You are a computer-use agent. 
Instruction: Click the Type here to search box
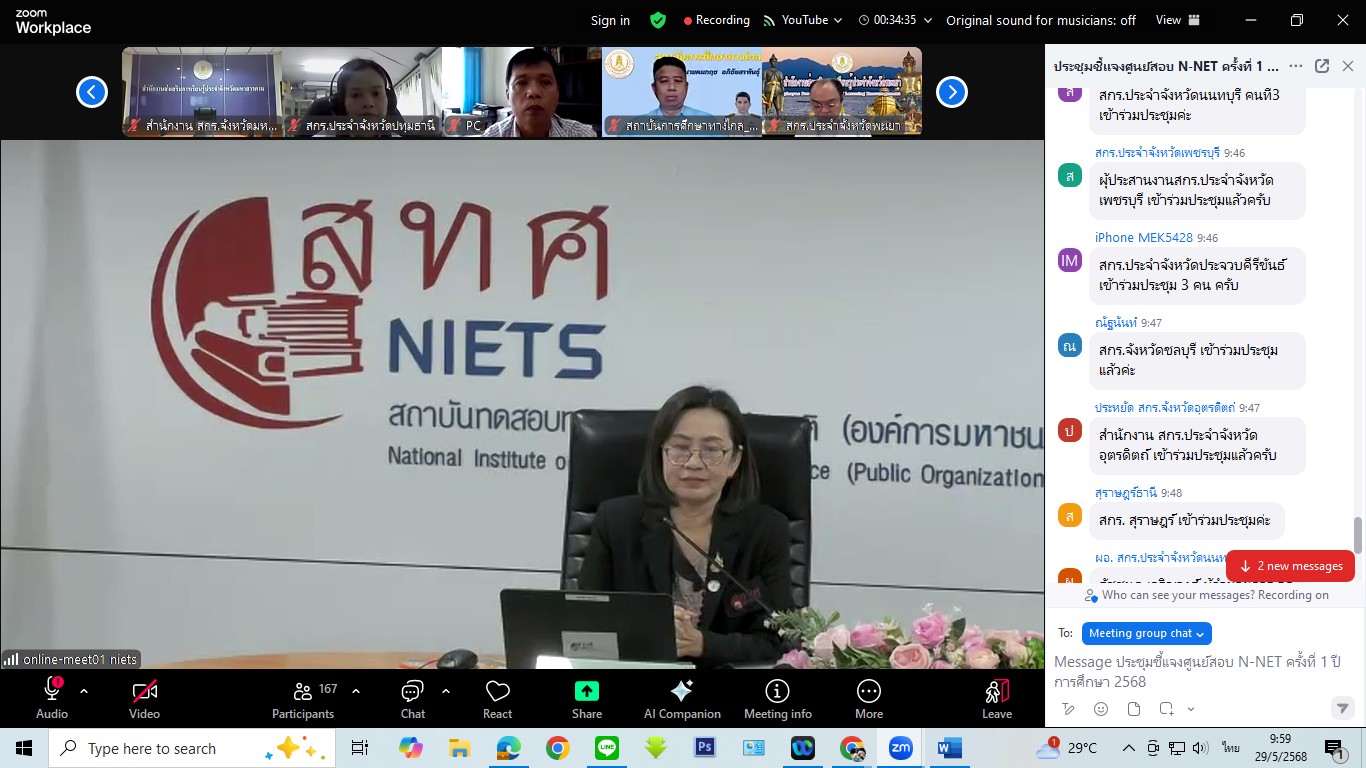click(x=191, y=748)
